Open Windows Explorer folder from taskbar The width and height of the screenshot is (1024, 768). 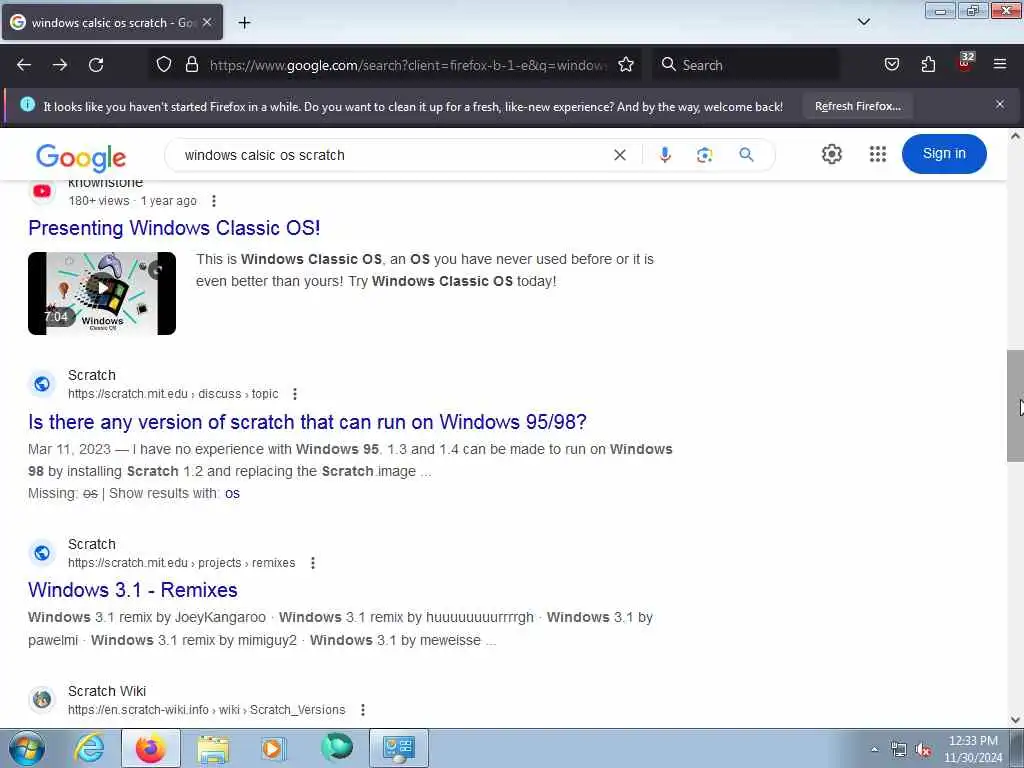(x=213, y=748)
